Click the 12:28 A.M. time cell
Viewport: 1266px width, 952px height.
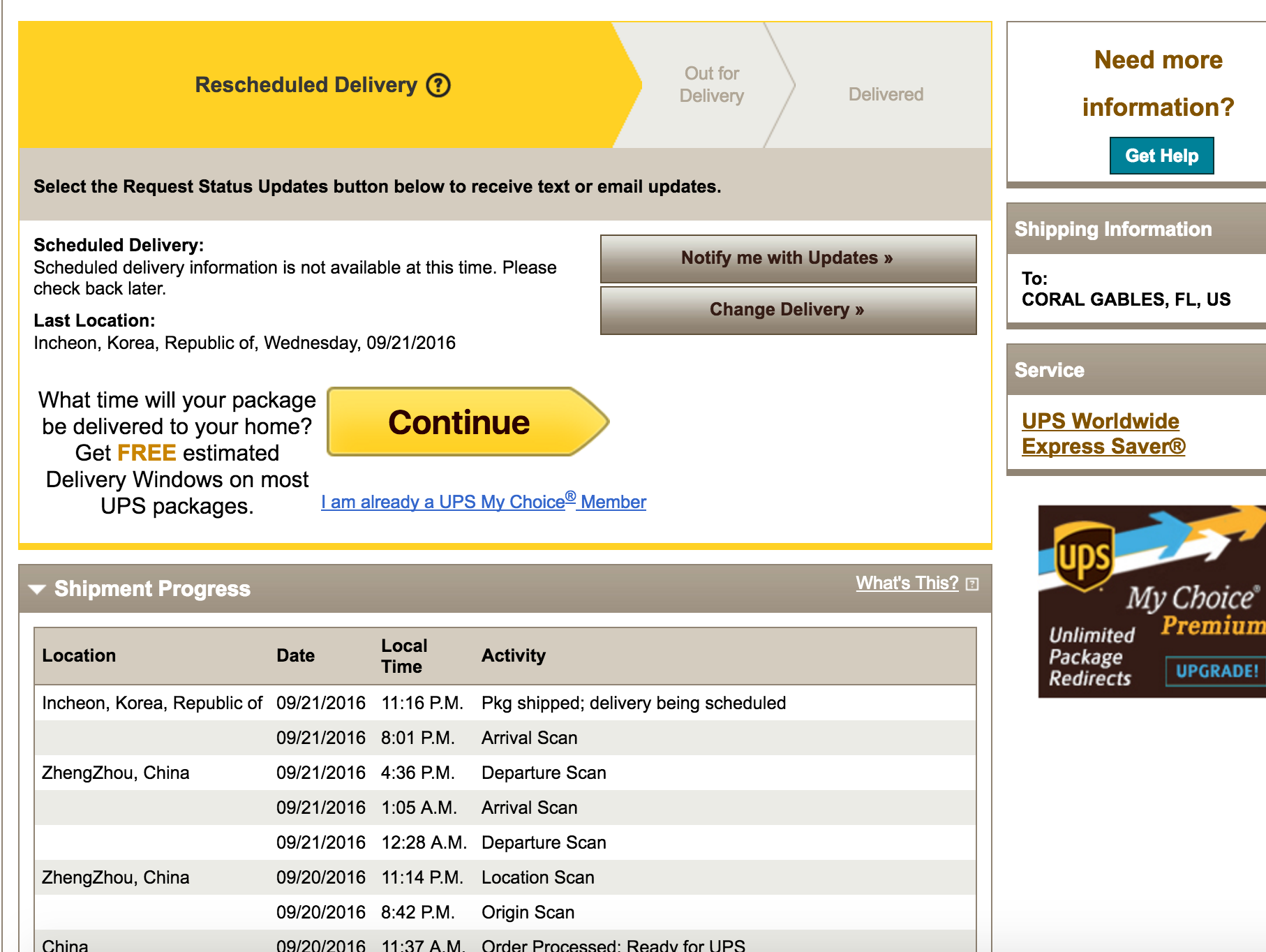[x=424, y=842]
